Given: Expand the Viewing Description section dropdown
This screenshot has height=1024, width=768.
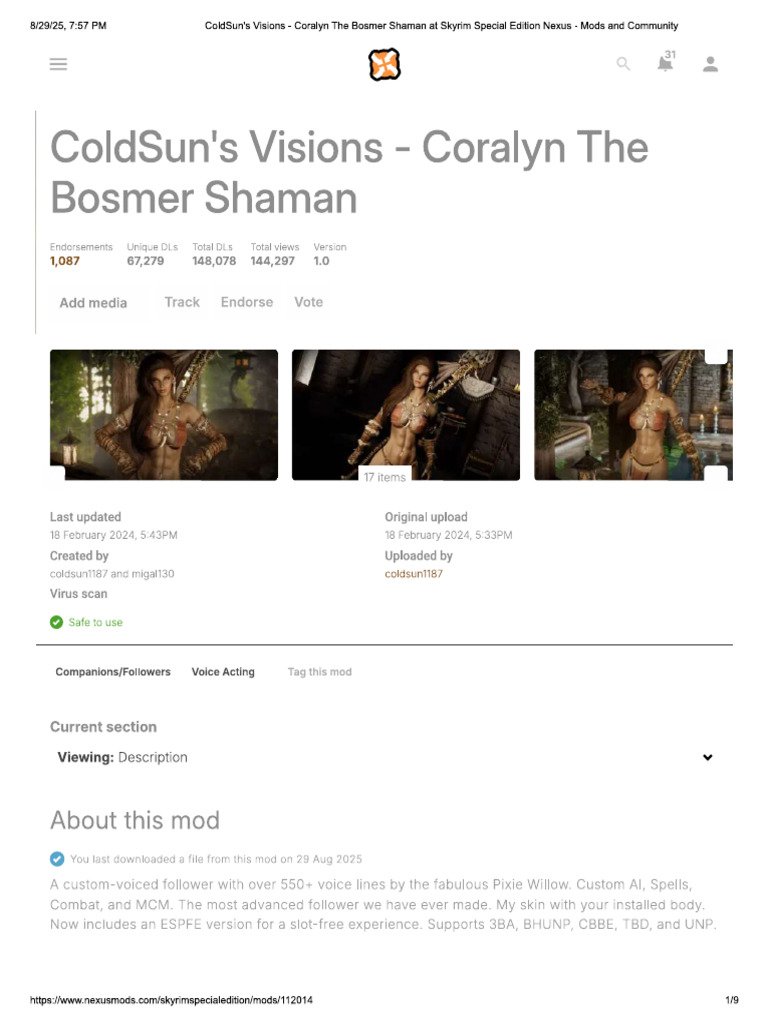Looking at the screenshot, I should tap(384, 757).
